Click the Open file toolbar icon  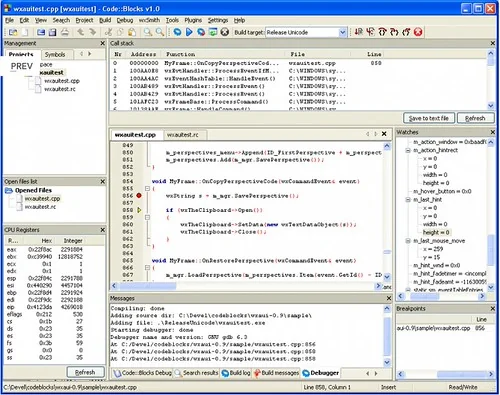13,32
